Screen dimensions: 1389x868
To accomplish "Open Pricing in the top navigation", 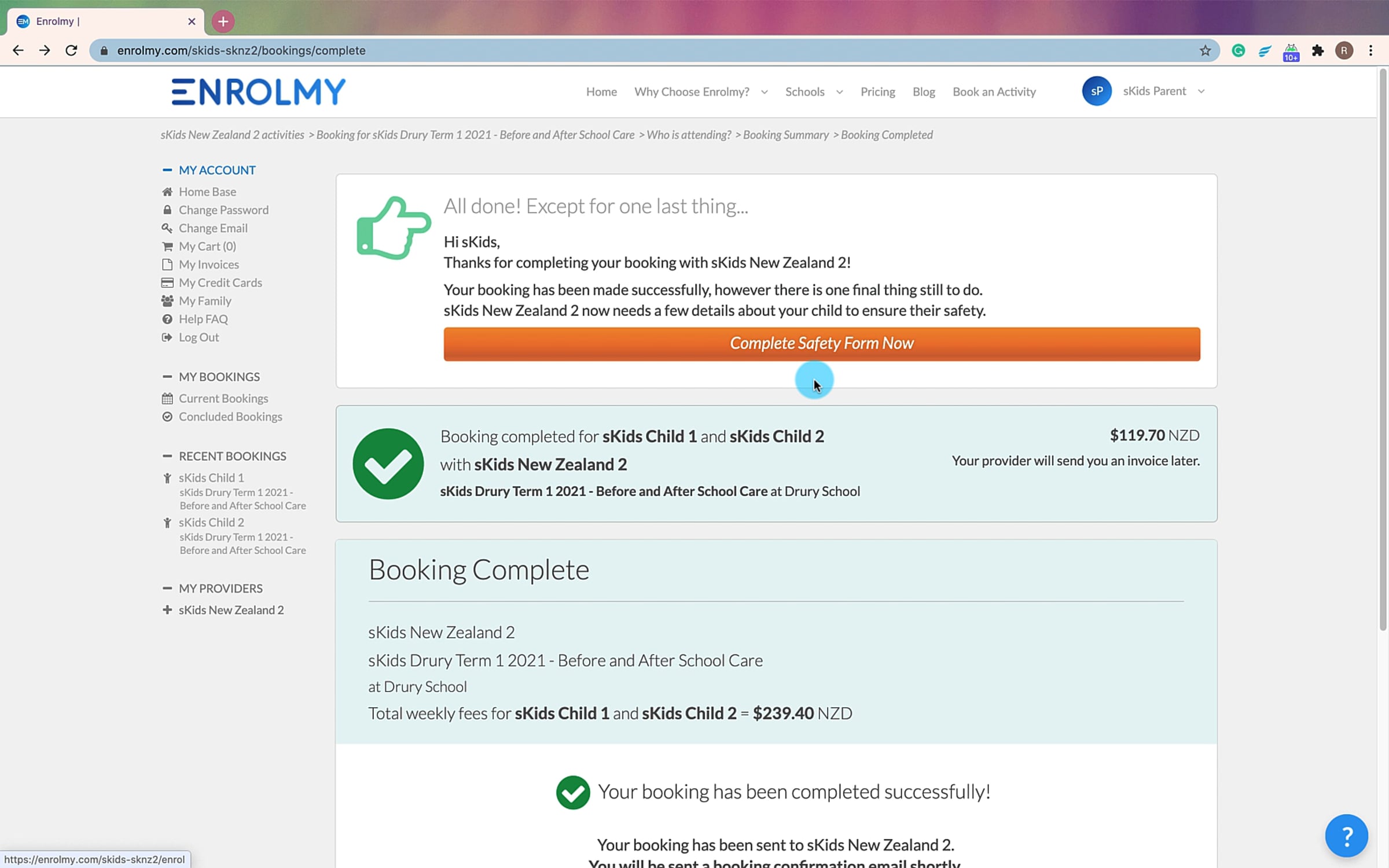I will point(877,91).
